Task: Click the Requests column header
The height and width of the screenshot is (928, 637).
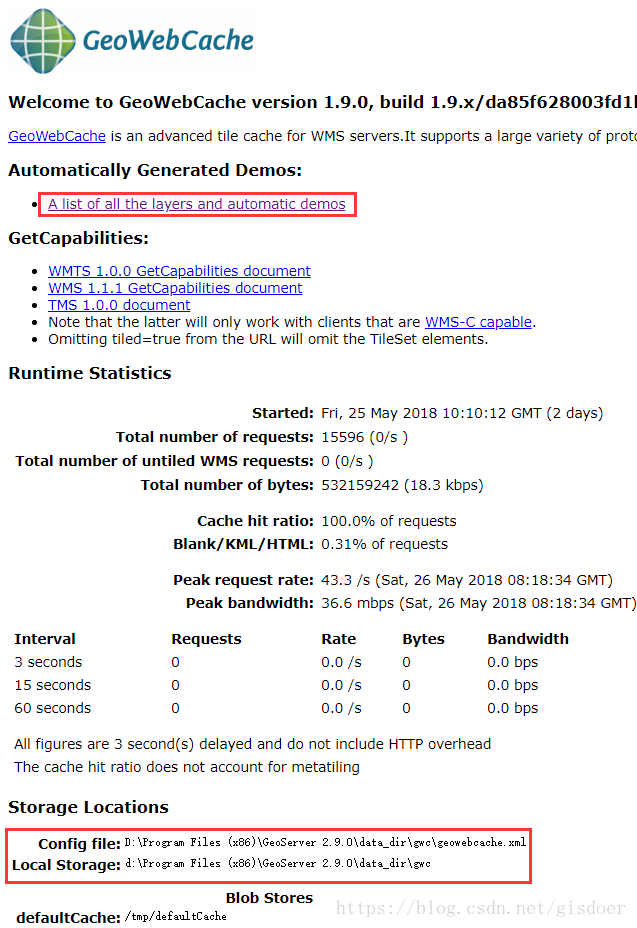Action: pos(207,639)
